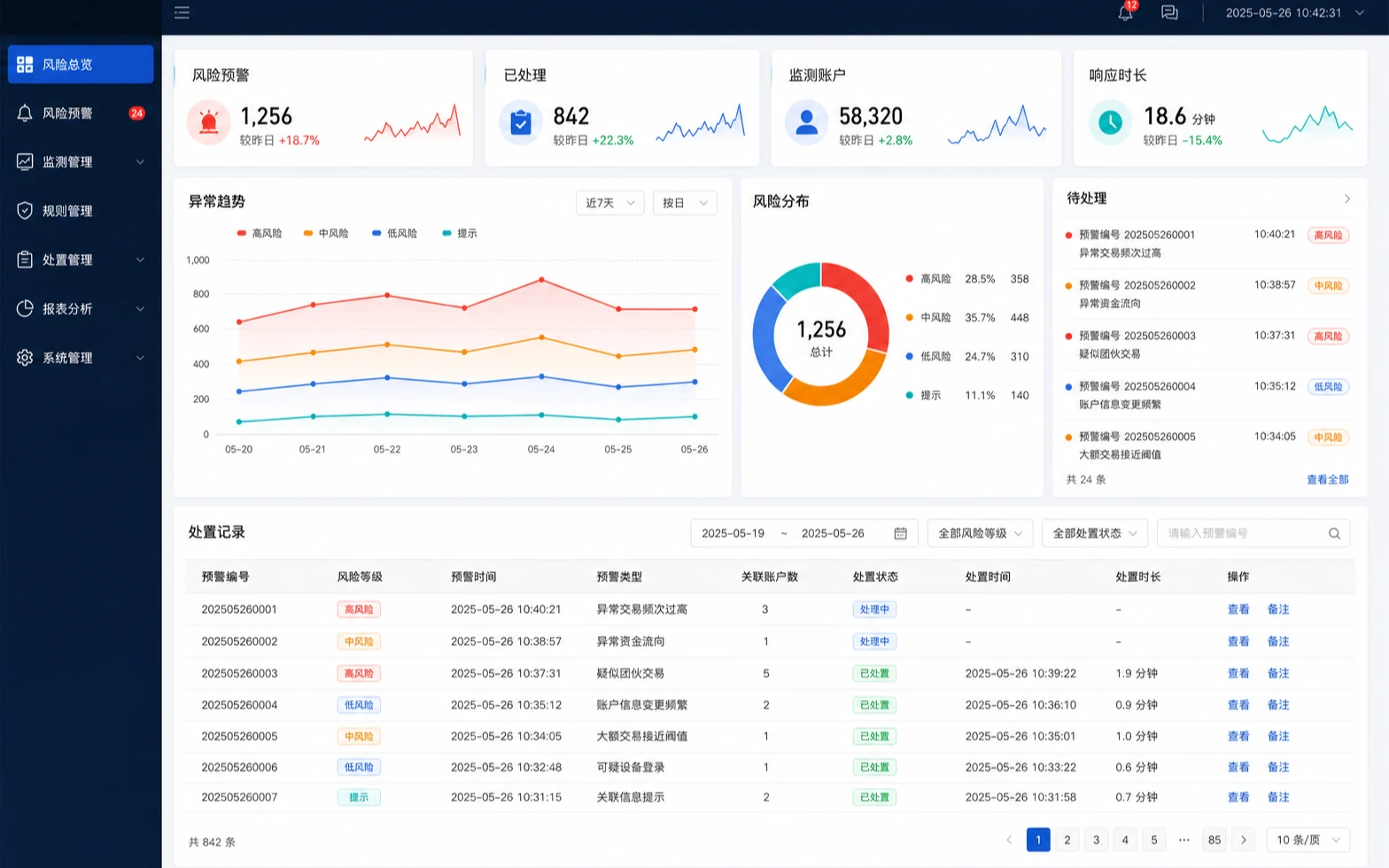This screenshot has width=1389, height=868.
Task: Toggle 高风险 28.5% legend in 风险分布
Action: click(x=966, y=279)
